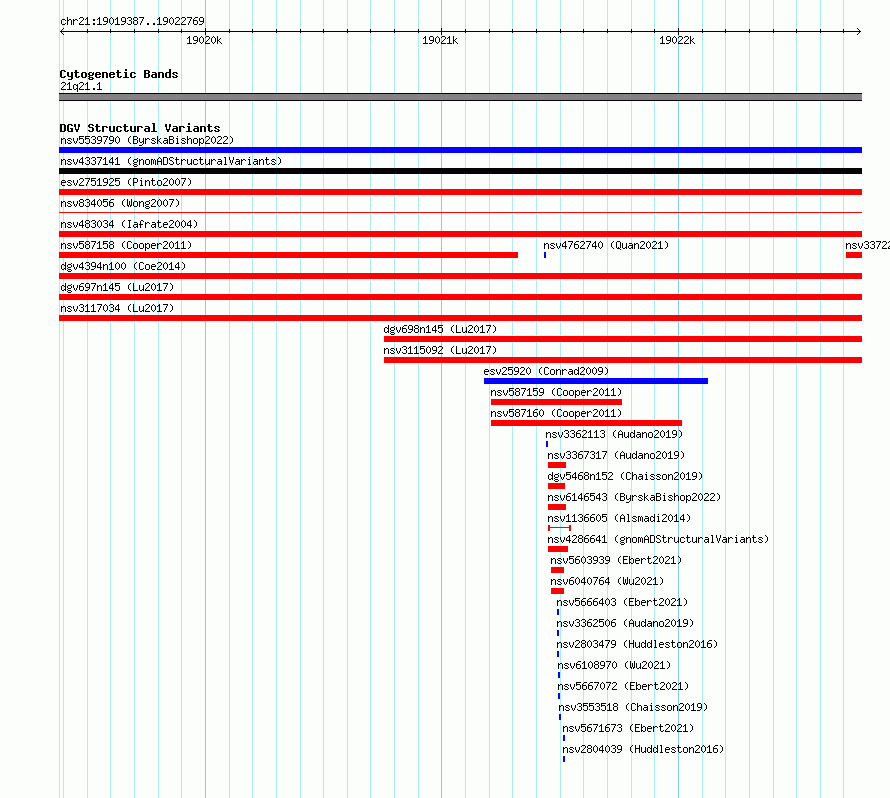
Task: Click the nsv5539790 (ByrskaBishop2022) label
Action: click(147, 140)
